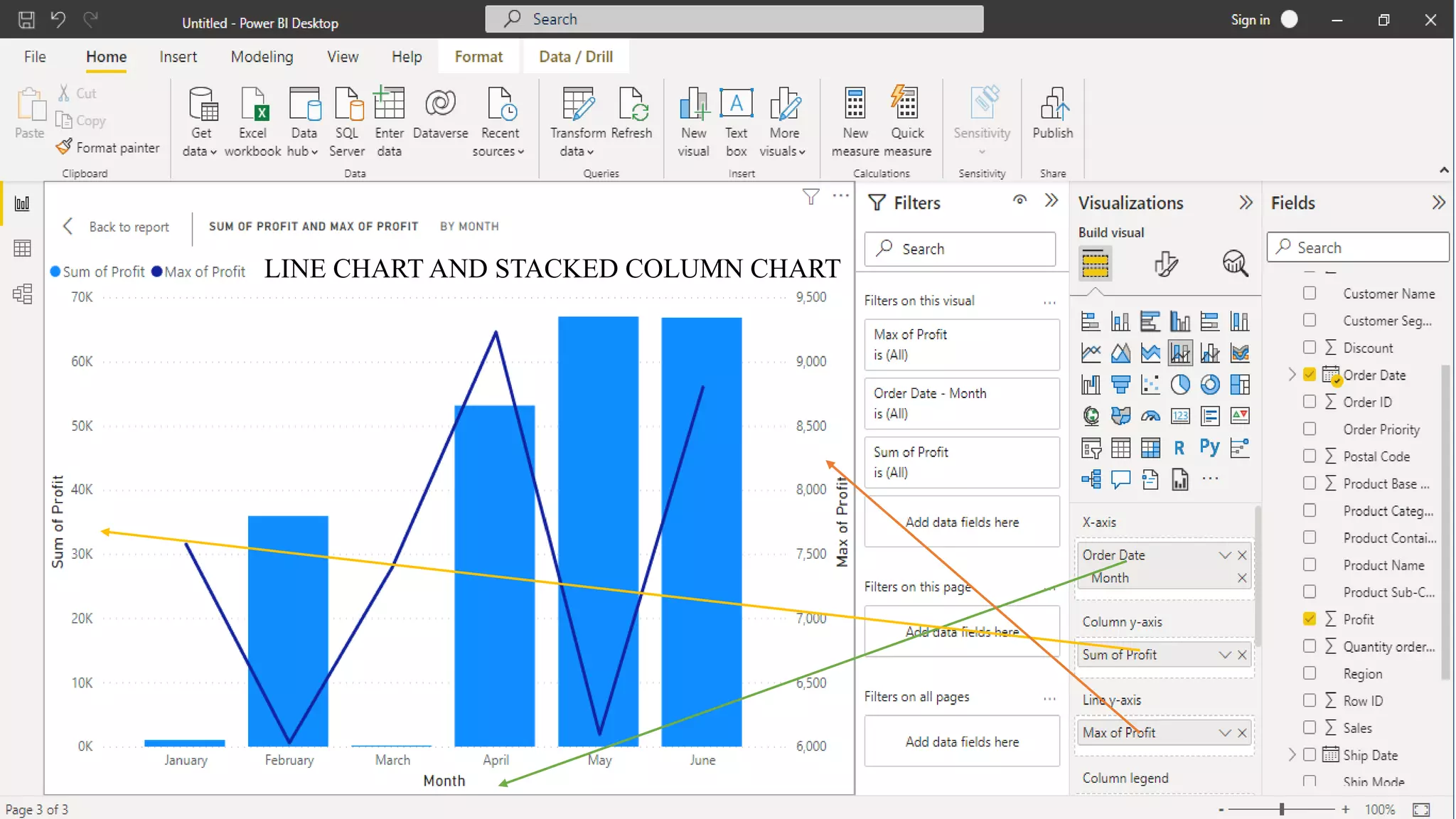Expand the Ship Date hierarchy in Fields
Screen dimensions: 1456x819
(x=1292, y=755)
